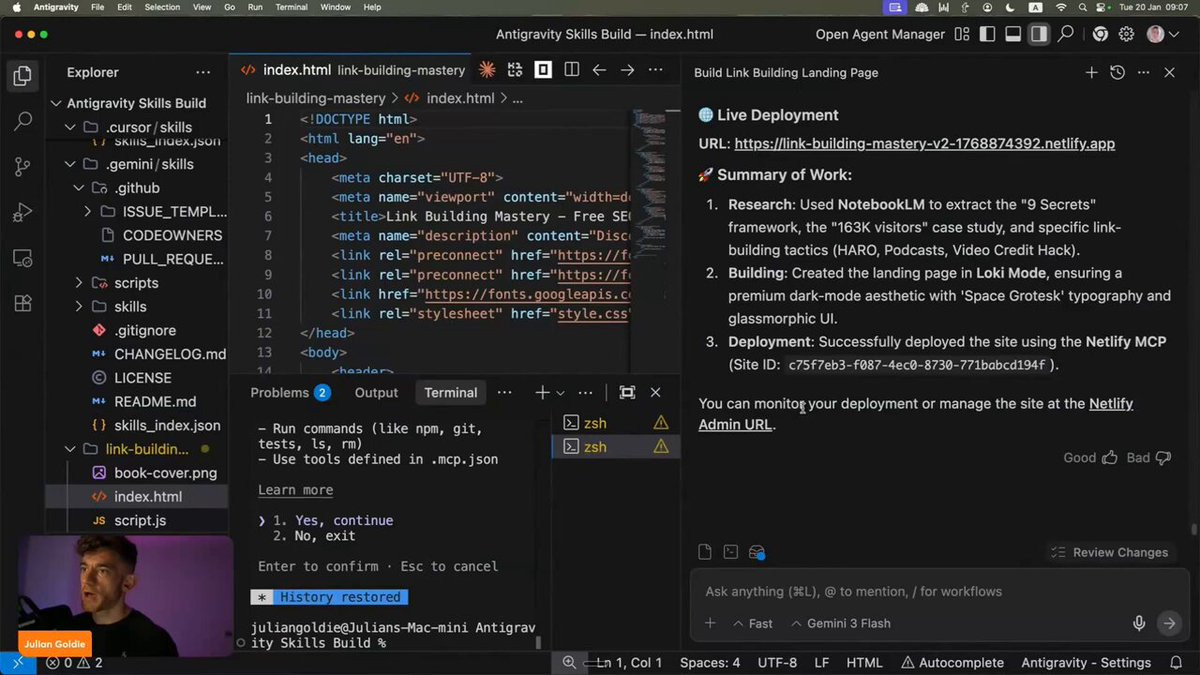1200x675 pixels.
Task: Open the Search view in activity bar
Action: pos(22,122)
